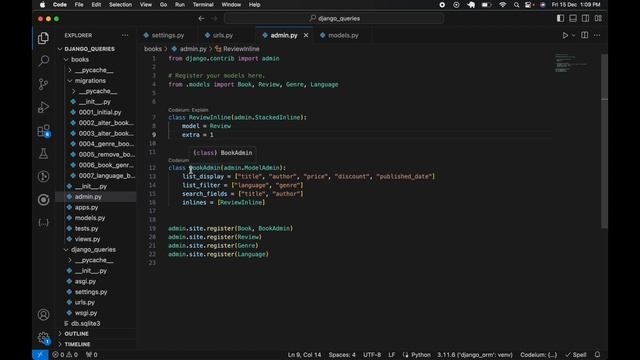640x360 pixels.
Task: Click the books breadcrumb
Action: 153,49
